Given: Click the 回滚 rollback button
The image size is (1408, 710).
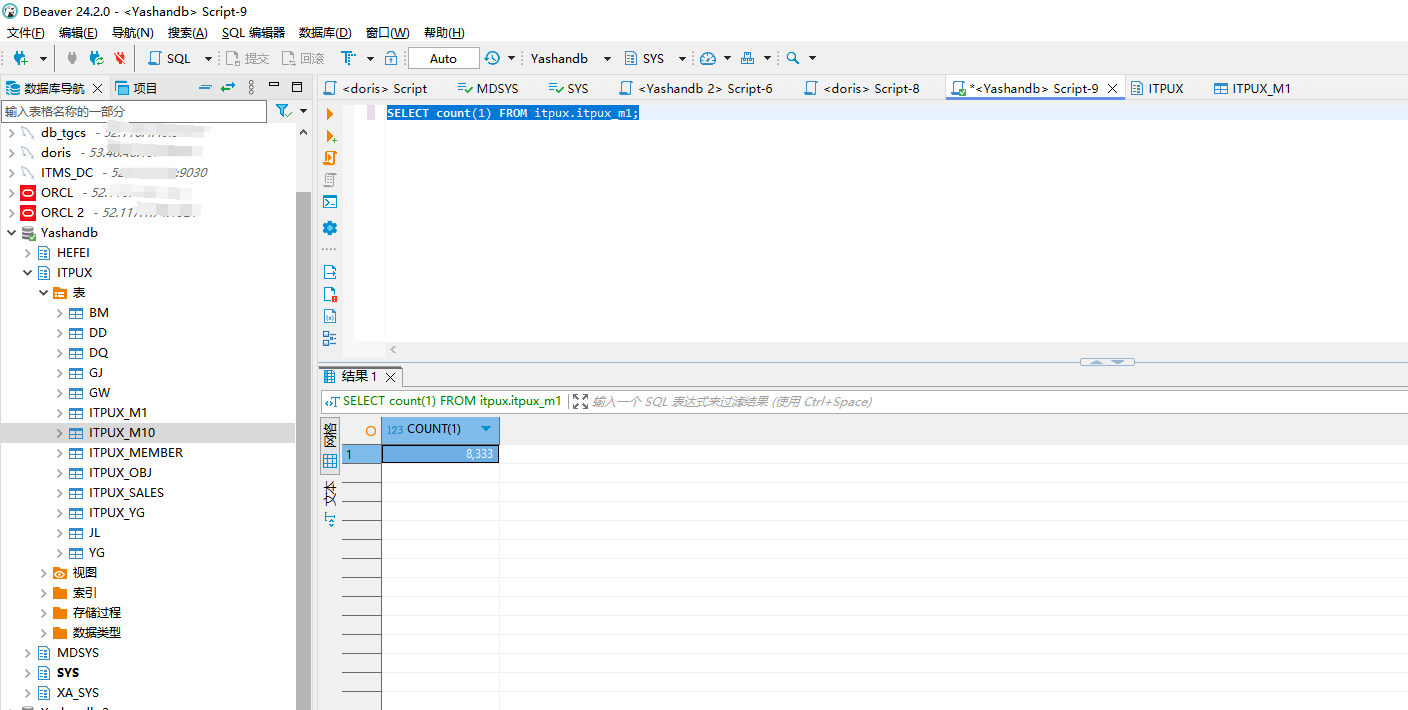Looking at the screenshot, I should click(303, 58).
